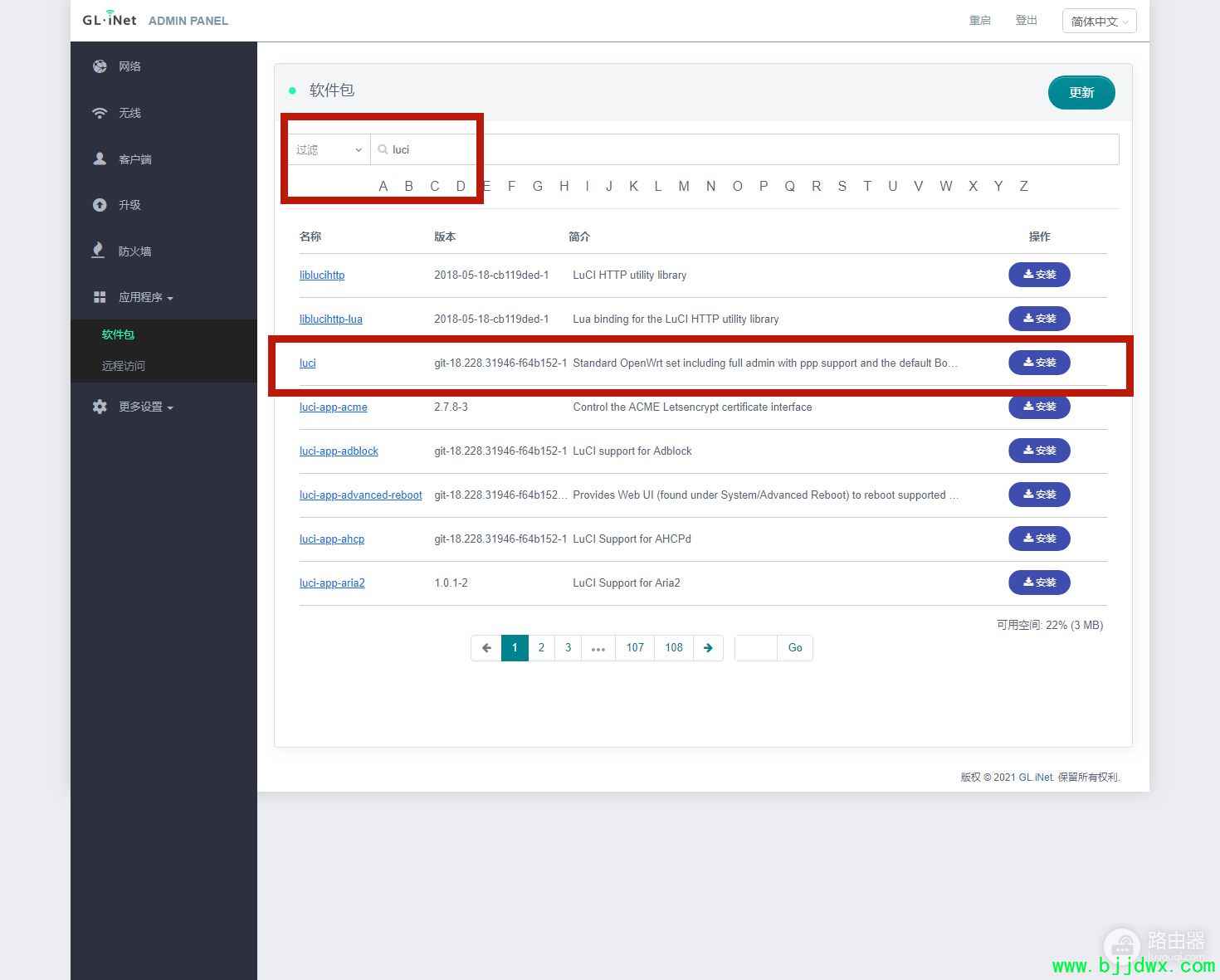Filter packages by letter G

coord(538,186)
